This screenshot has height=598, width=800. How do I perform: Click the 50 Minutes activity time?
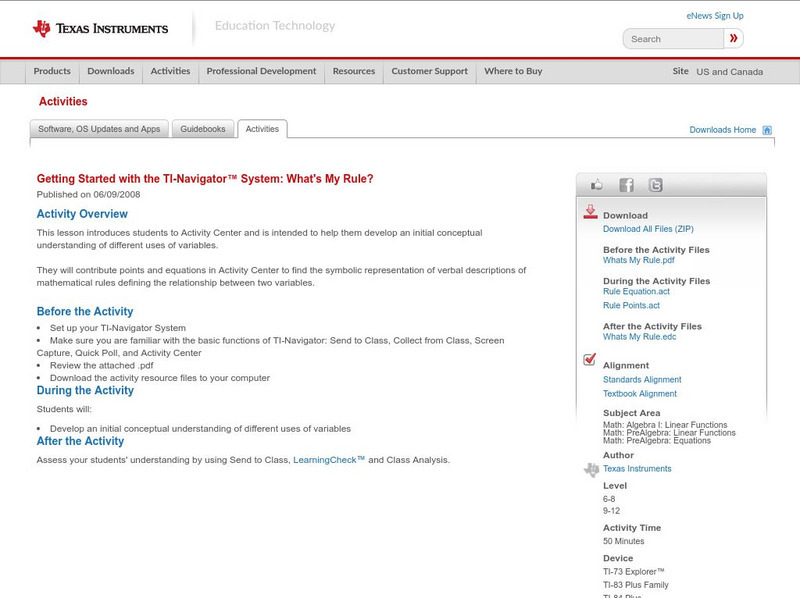[x=623, y=541]
